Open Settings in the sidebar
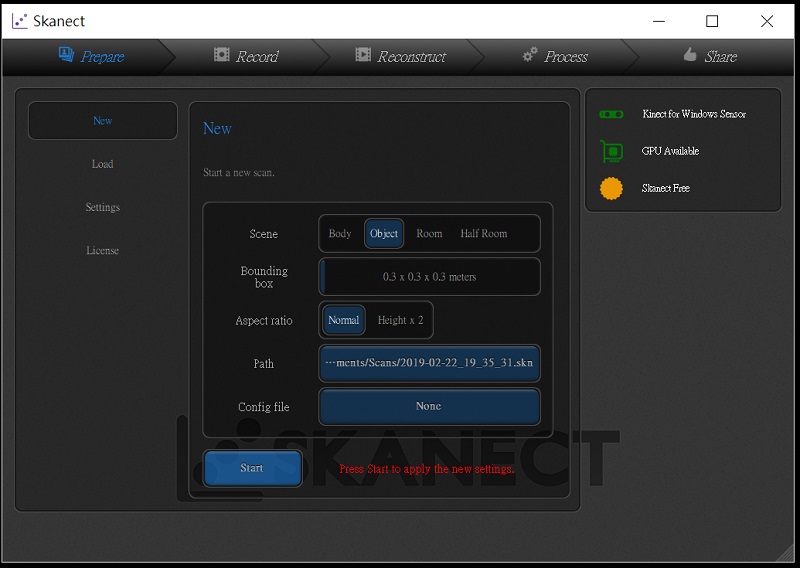The image size is (800, 568). [x=103, y=207]
